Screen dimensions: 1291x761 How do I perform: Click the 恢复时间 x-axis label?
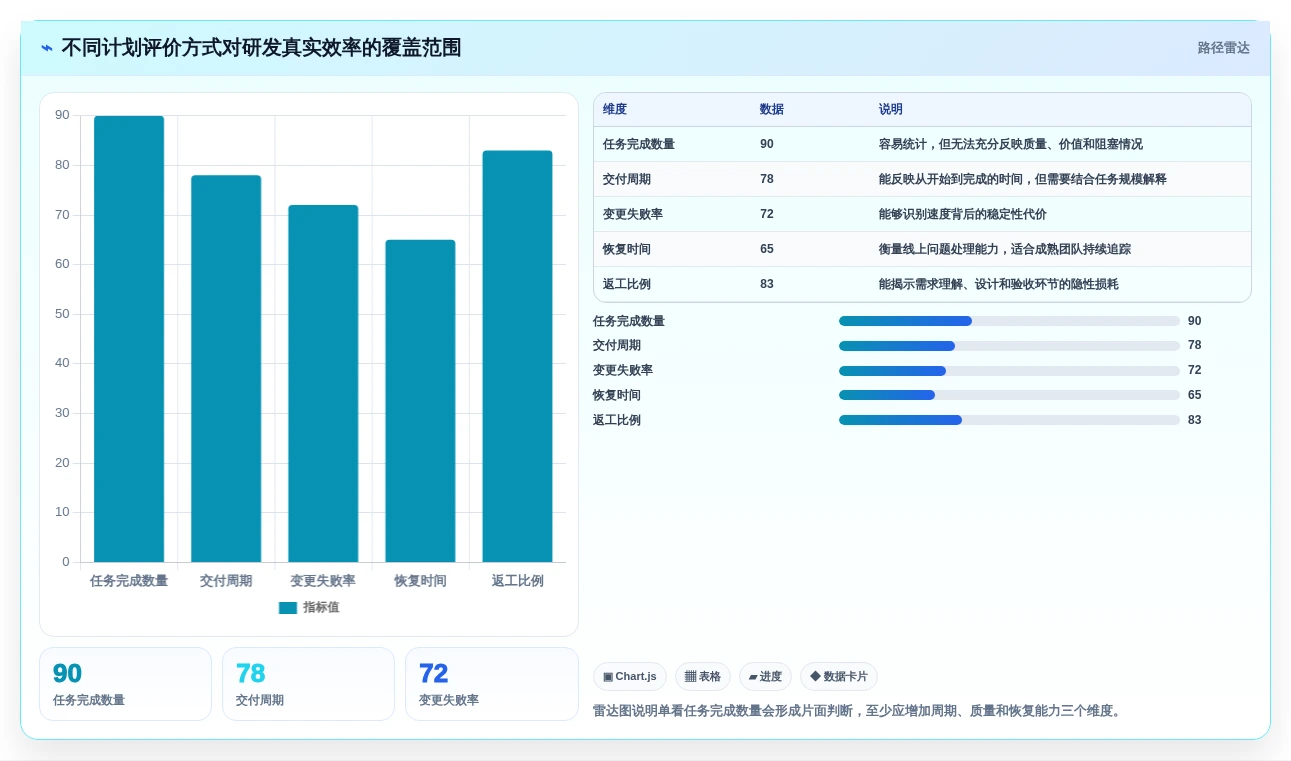420,581
